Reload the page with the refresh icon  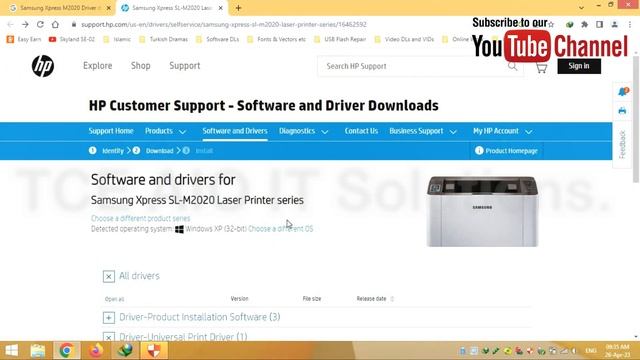[40, 24]
